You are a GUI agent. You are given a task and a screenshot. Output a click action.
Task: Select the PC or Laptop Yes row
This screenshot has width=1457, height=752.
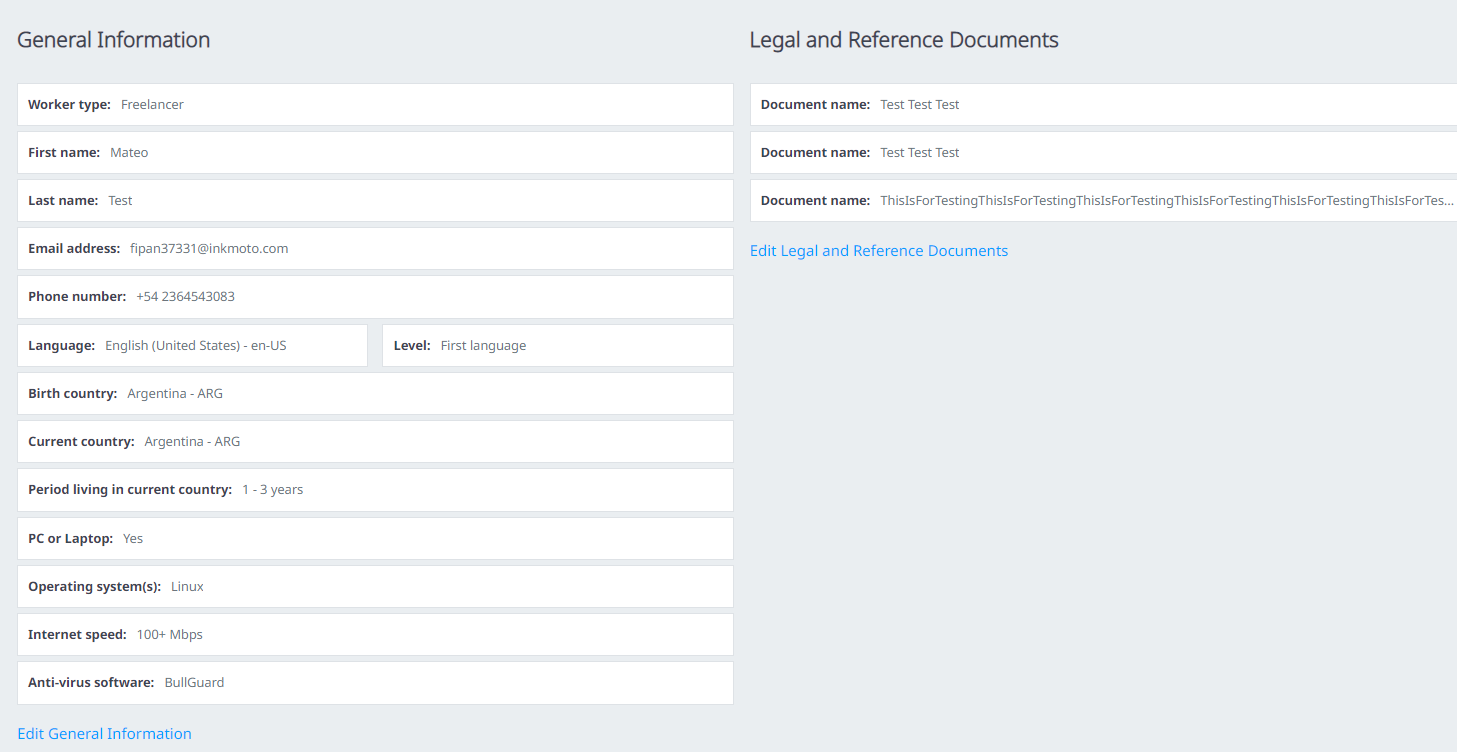pyautogui.click(x=375, y=539)
